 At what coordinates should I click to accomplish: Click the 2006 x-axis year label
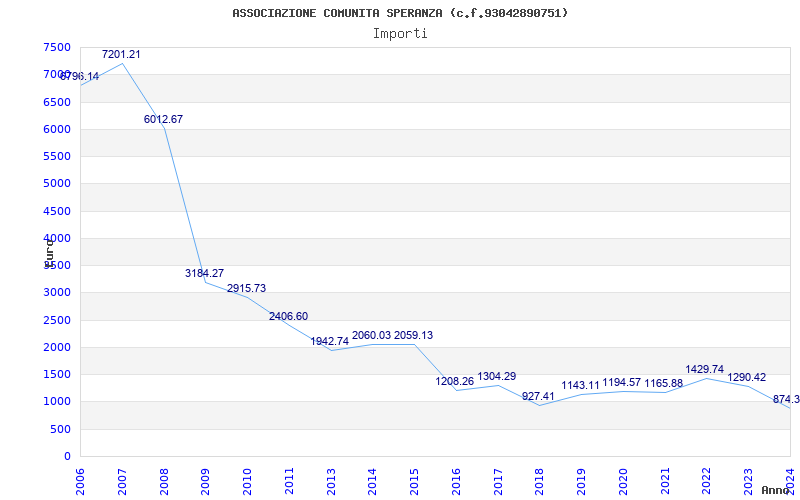click(81, 482)
